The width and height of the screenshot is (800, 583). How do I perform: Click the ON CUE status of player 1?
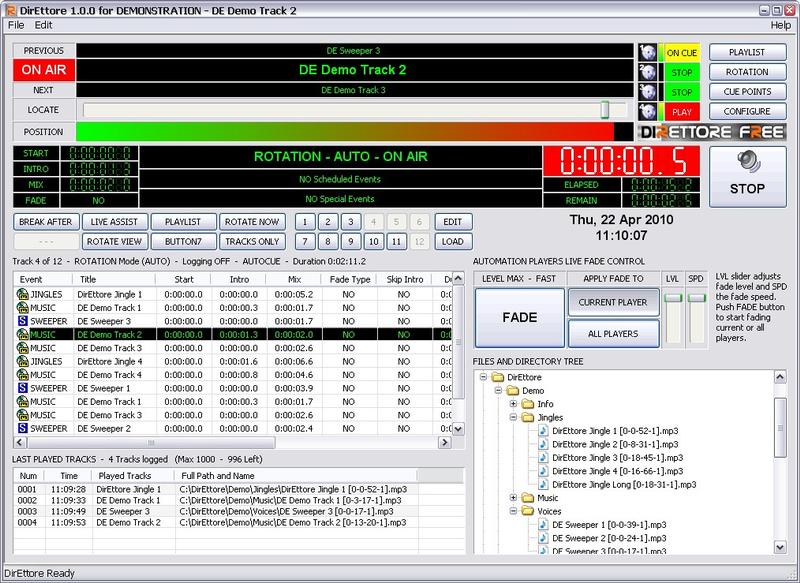[682, 53]
